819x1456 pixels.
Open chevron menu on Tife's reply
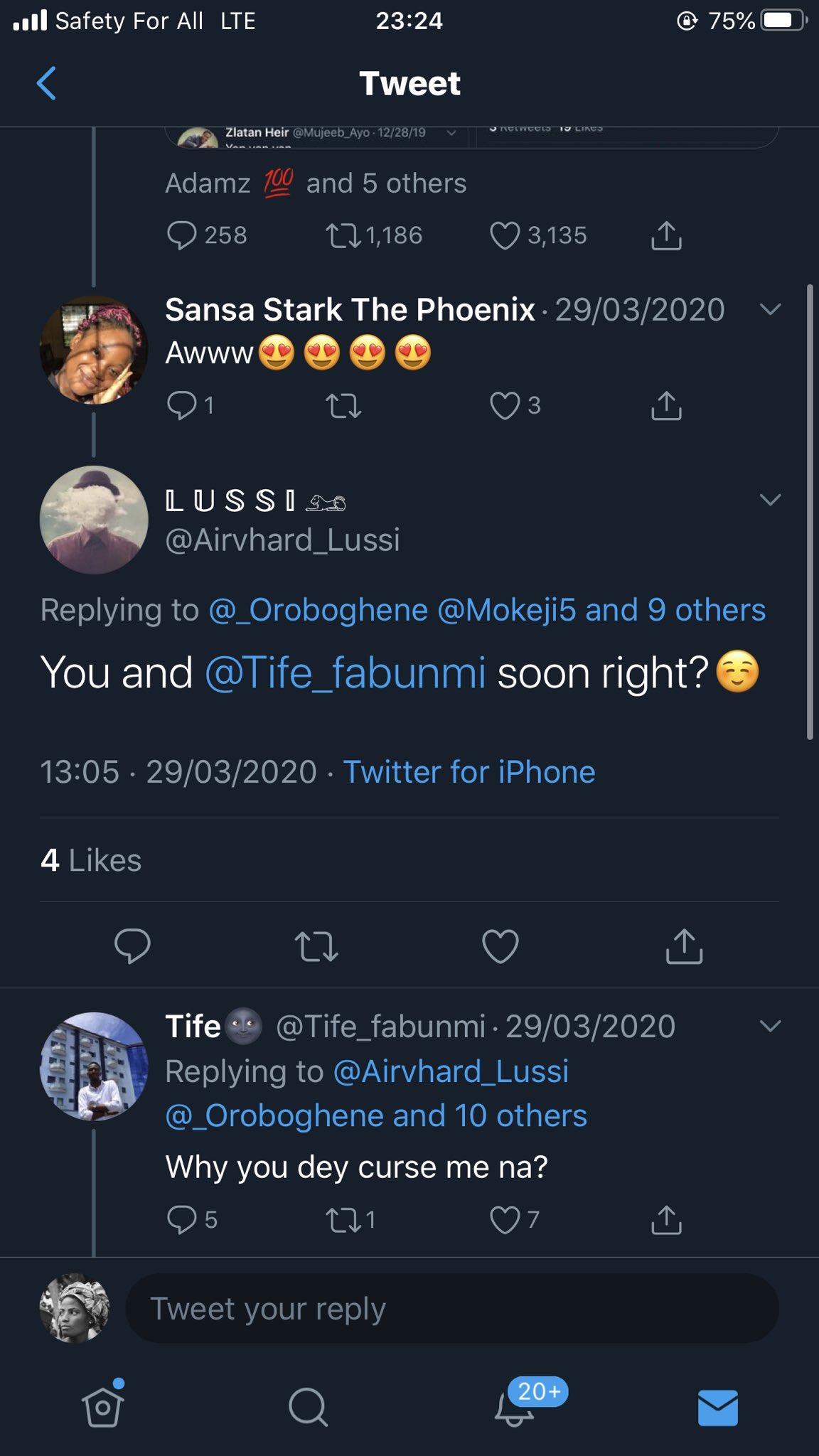771,1026
